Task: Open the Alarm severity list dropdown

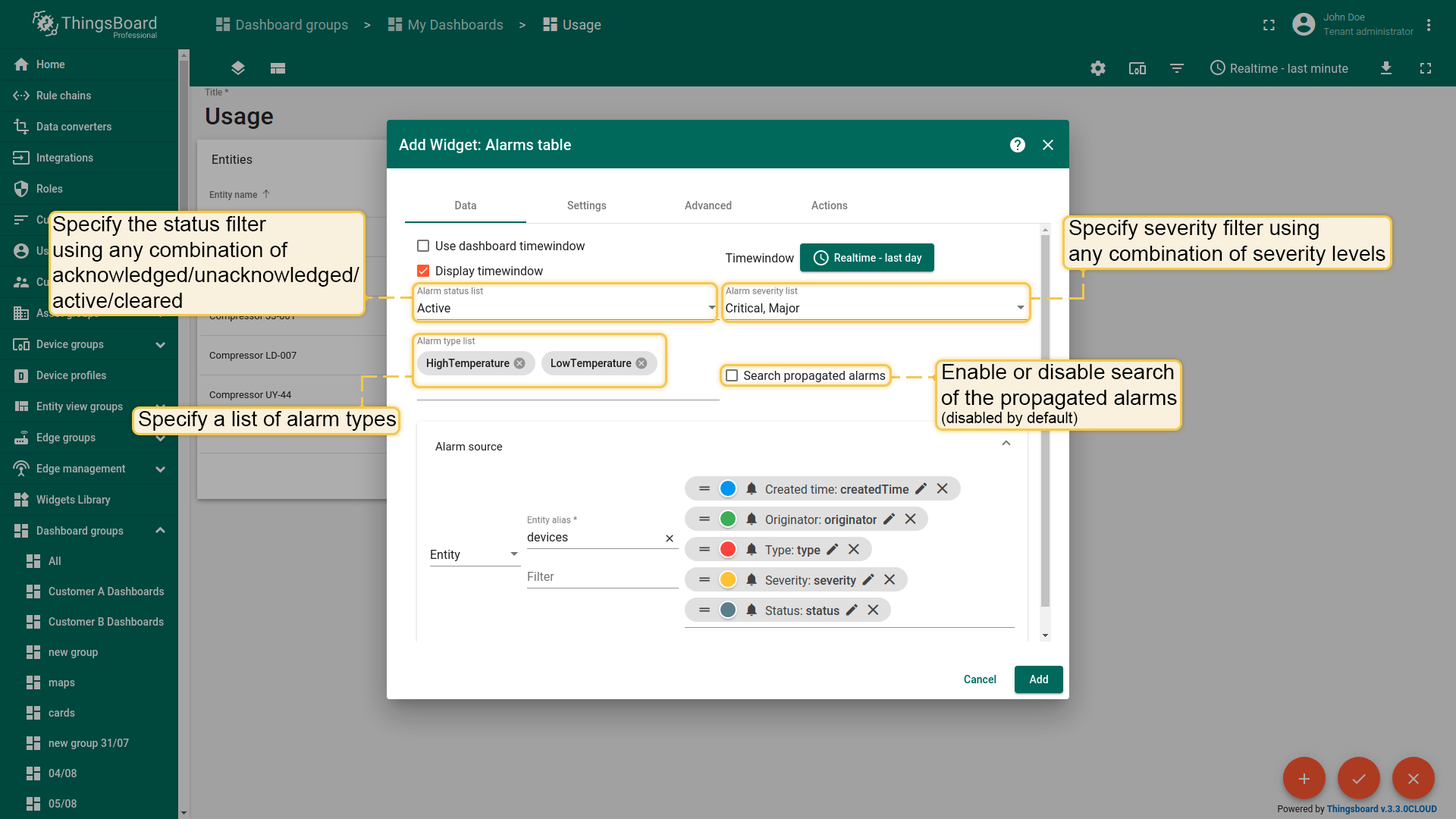Action: click(x=875, y=308)
